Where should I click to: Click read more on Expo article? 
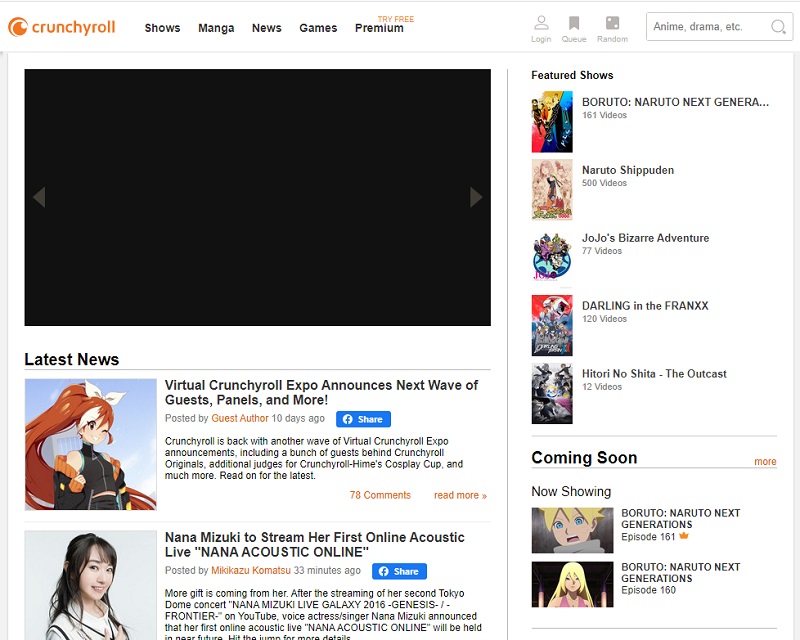(x=460, y=495)
